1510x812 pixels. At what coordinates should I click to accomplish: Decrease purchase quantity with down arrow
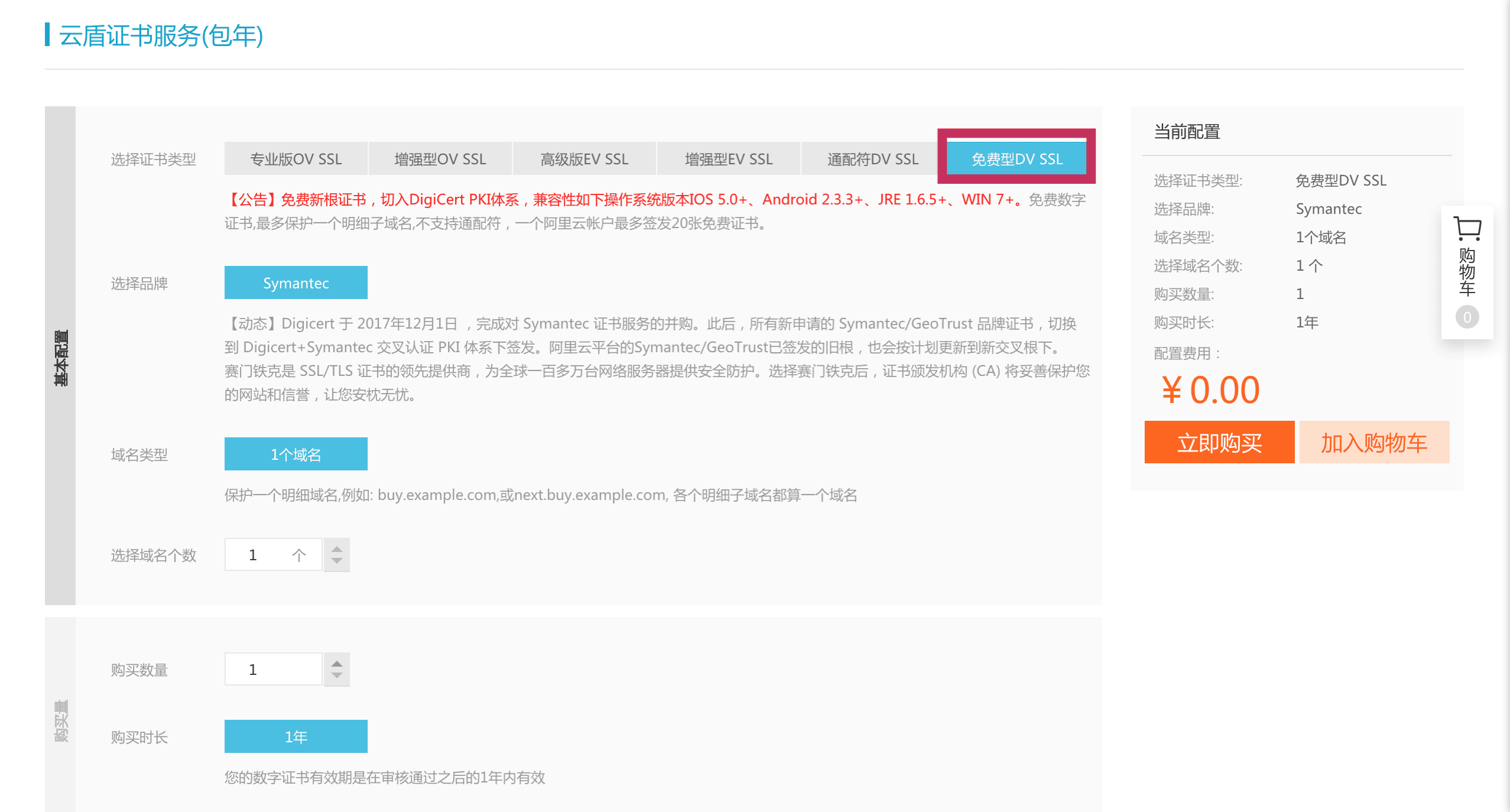[337, 675]
